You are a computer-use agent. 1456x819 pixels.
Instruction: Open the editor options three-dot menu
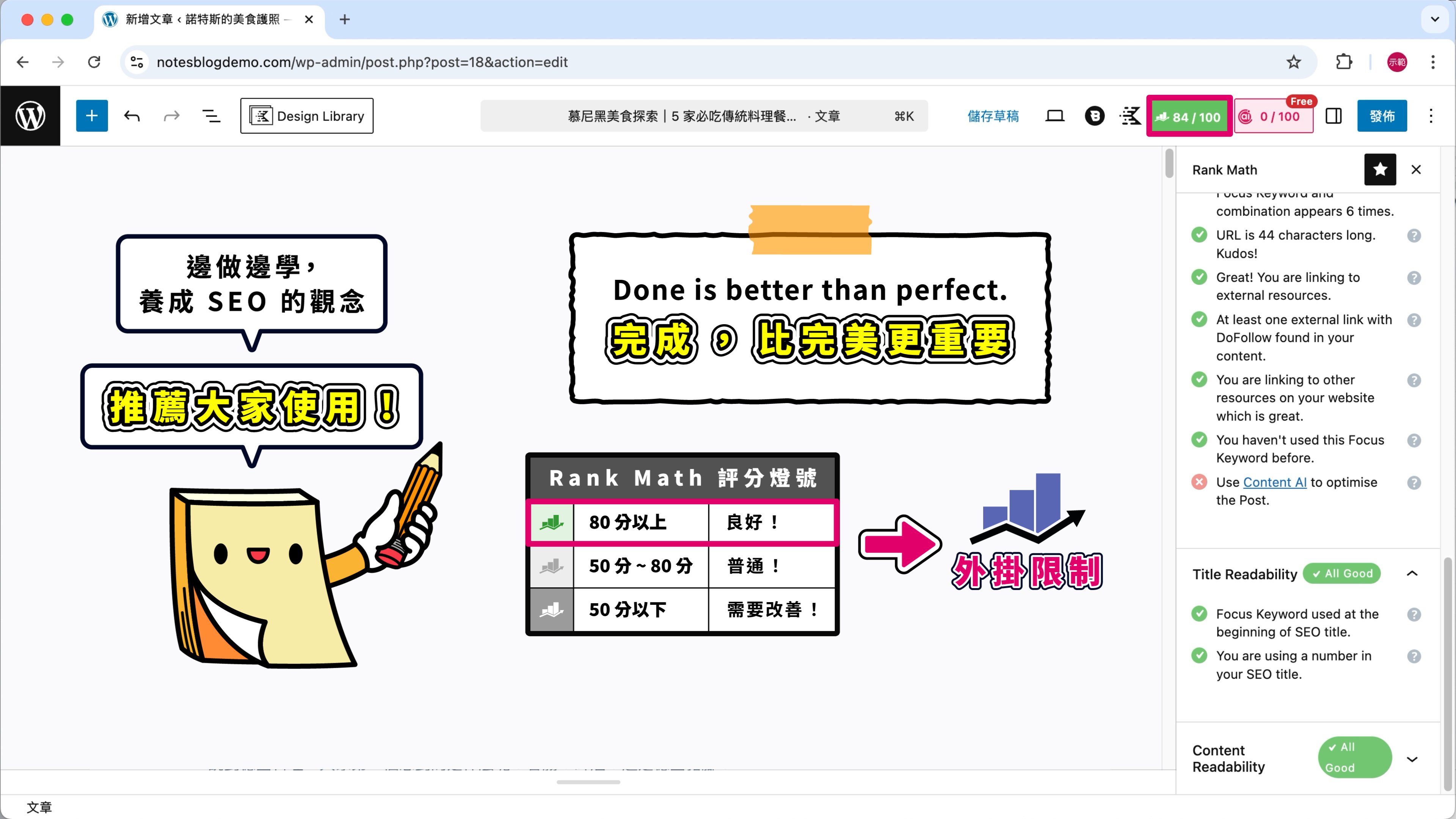pyautogui.click(x=1431, y=116)
